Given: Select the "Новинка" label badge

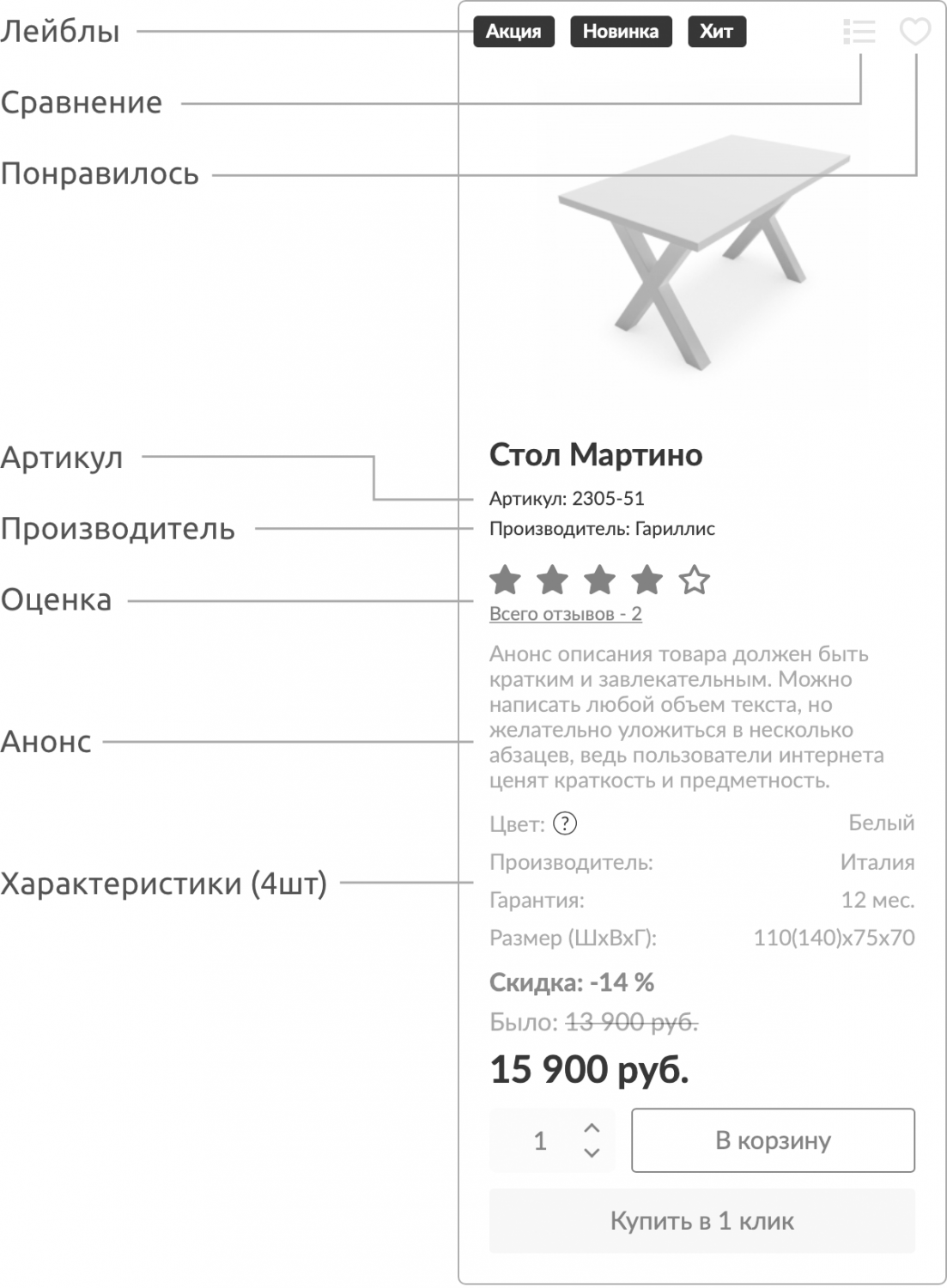Looking at the screenshot, I should click(x=621, y=32).
